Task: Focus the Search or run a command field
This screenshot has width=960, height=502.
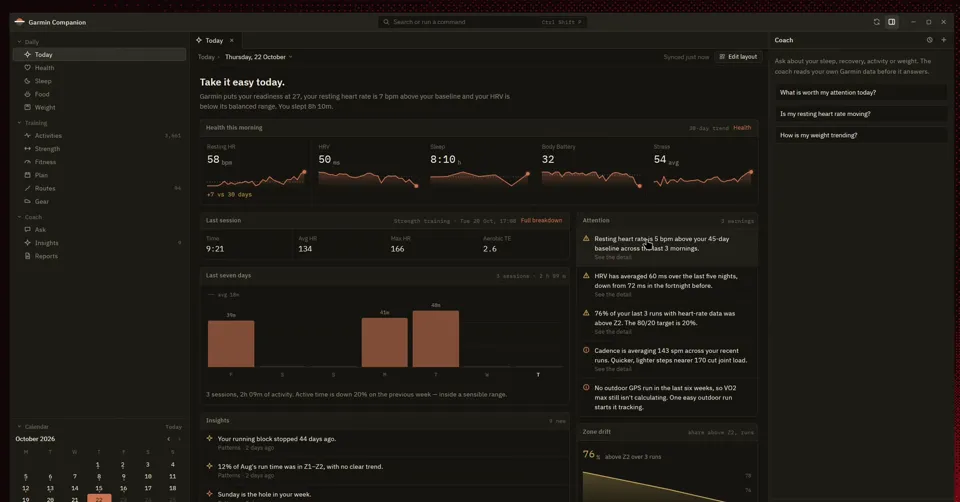Action: [x=482, y=22]
